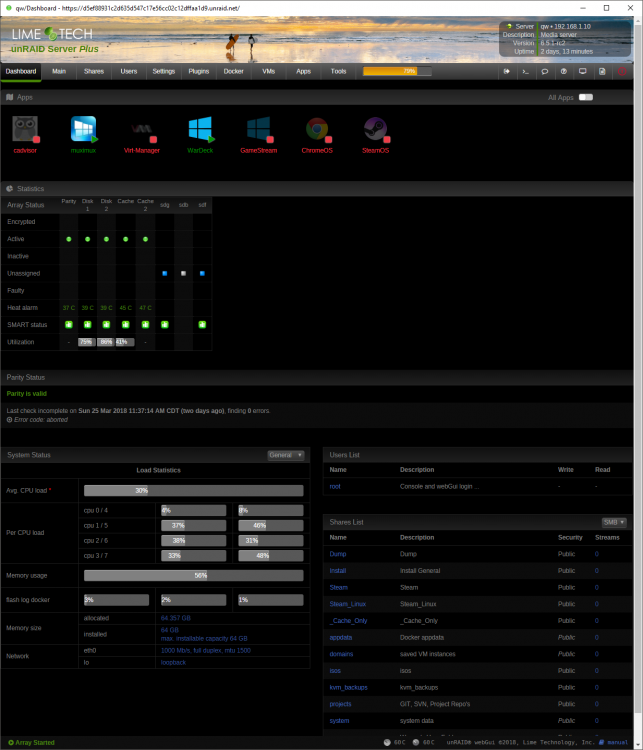
Task: Open the WarDeck Windows VM icon
Action: [x=200, y=129]
